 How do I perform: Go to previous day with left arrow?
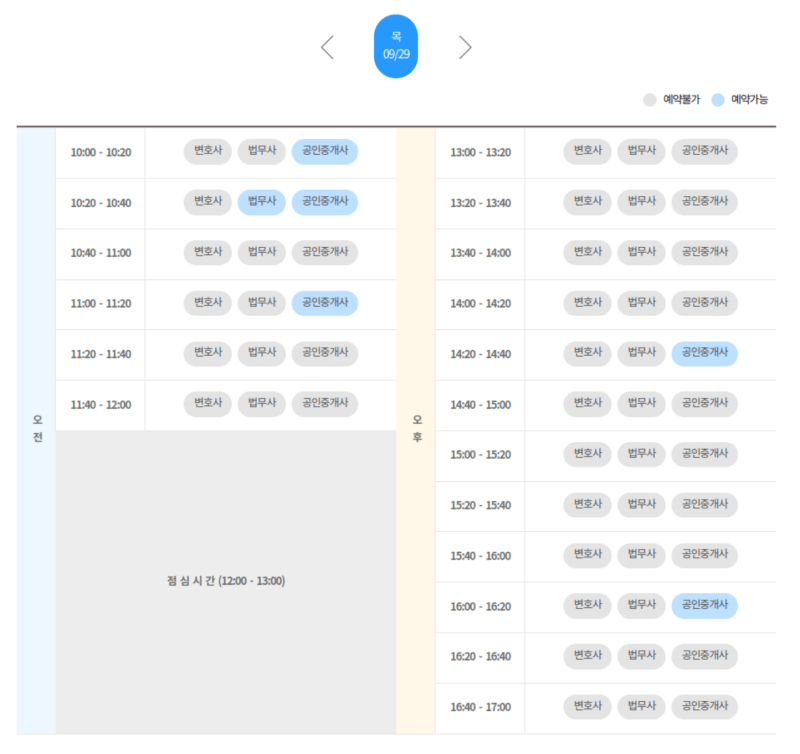[327, 47]
